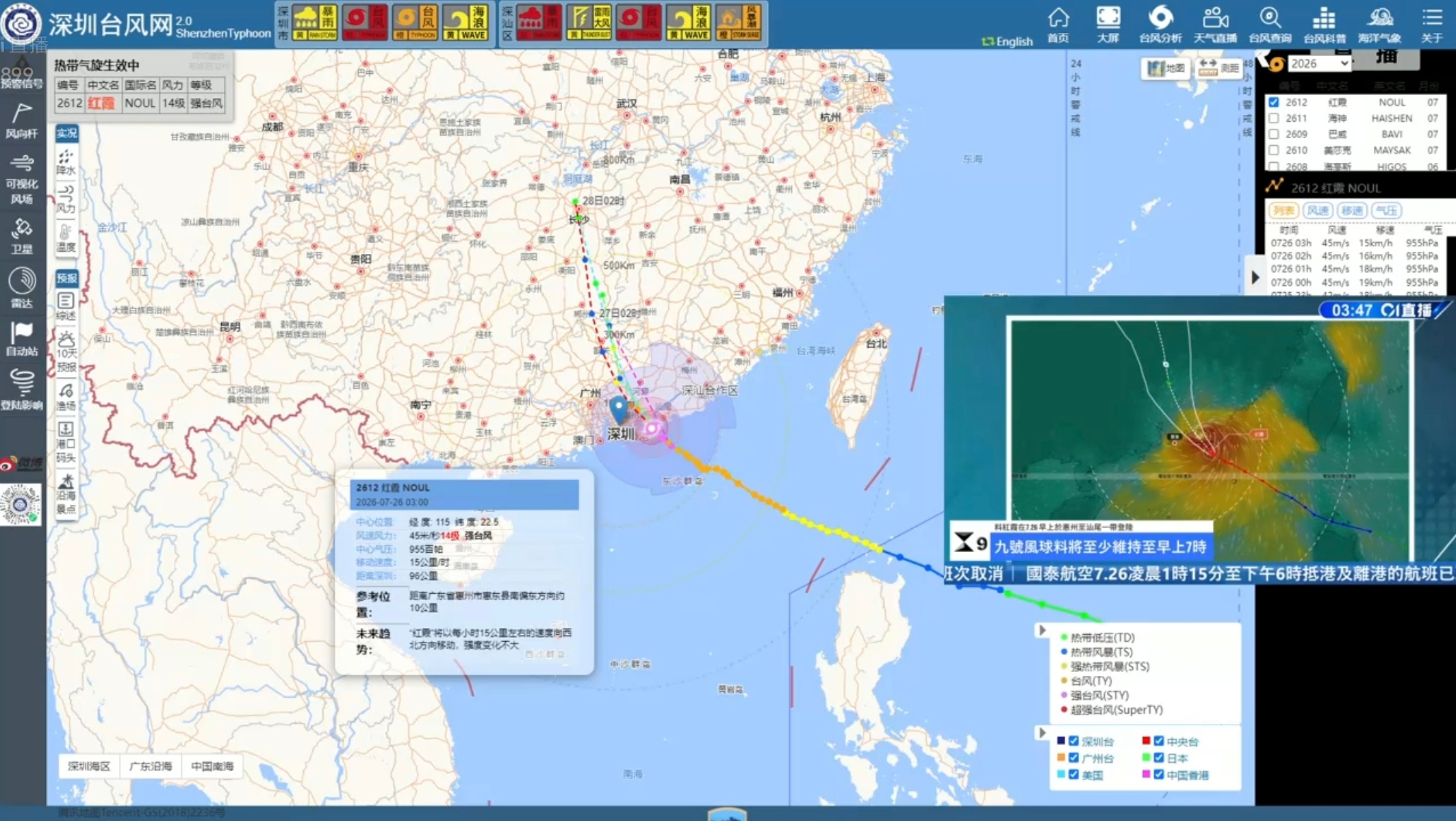Collapse the typhoon intensity legend panel
This screenshot has width=1456, height=821.
(x=1042, y=630)
